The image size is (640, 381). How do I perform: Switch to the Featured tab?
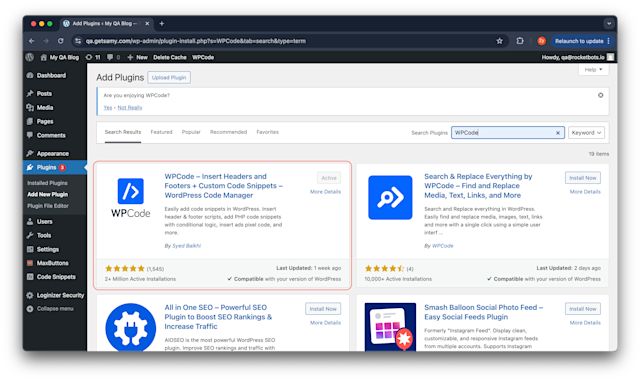(161, 132)
